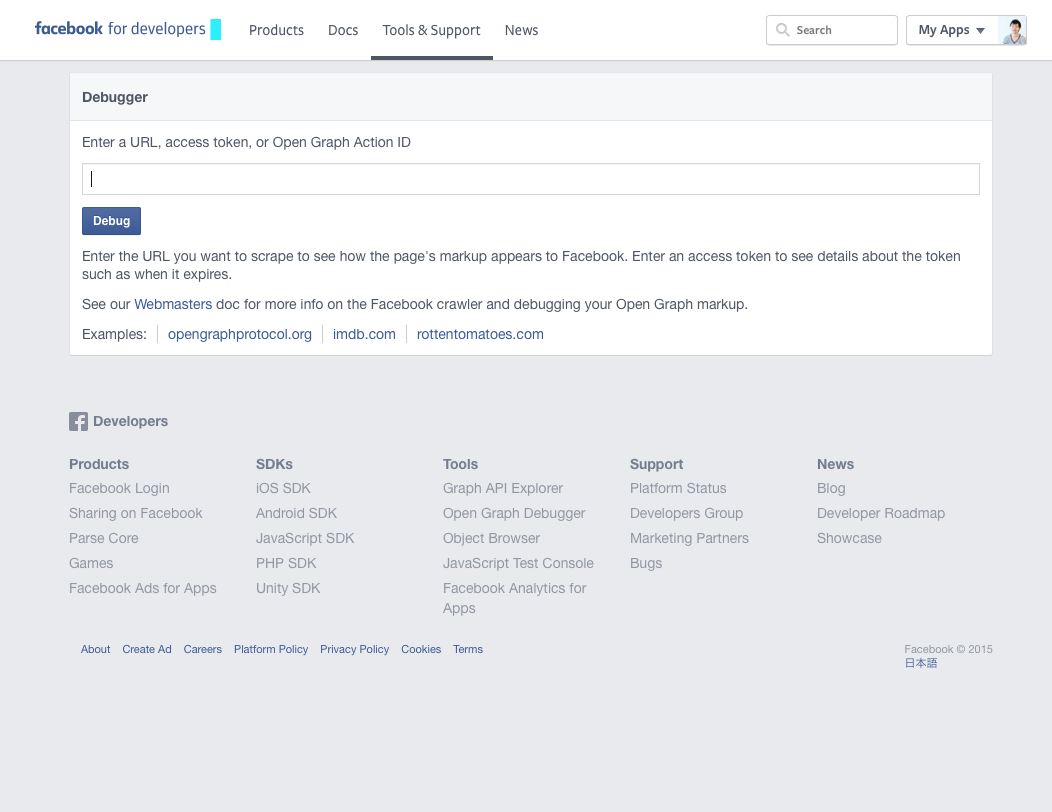The image size is (1052, 812).
Task: Open the Platform Policy link
Action: coord(271,649)
